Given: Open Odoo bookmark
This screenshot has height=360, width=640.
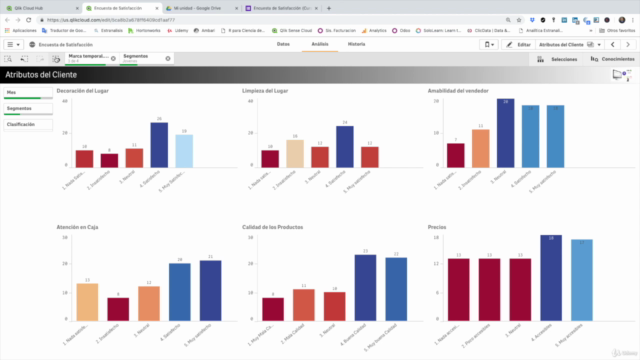Looking at the screenshot, I should pyautogui.click(x=401, y=31).
